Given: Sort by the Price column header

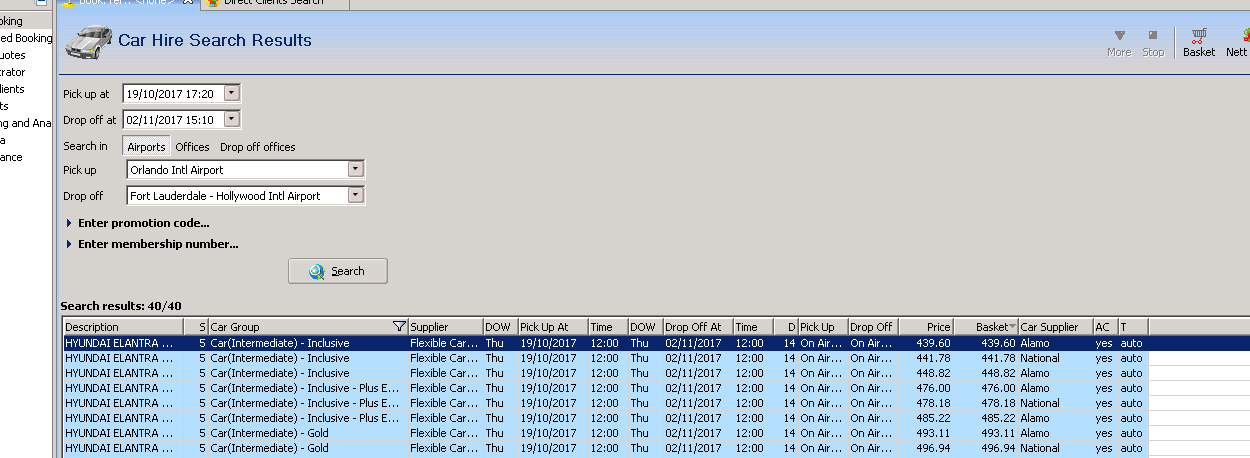Looking at the screenshot, I should [x=926, y=327].
